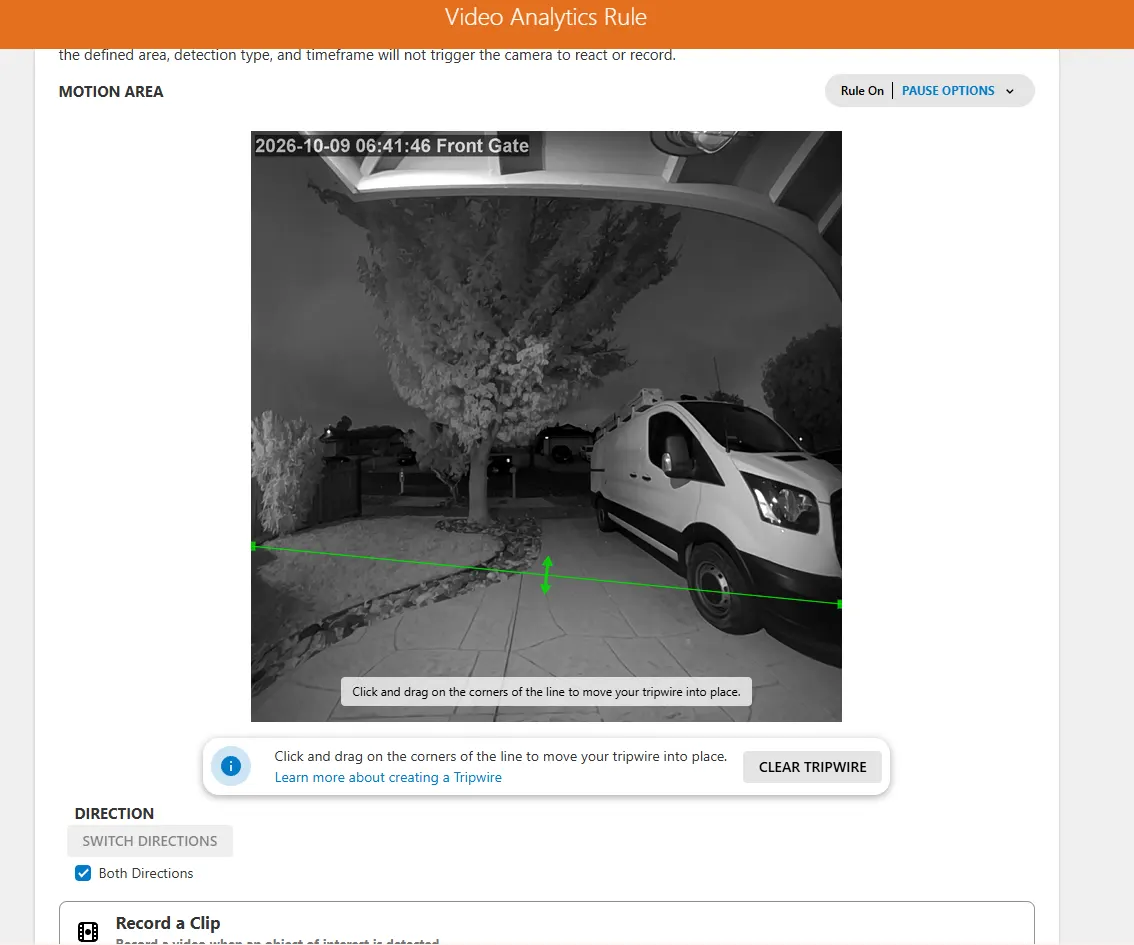This screenshot has width=1134, height=945.
Task: Click the Rule On status label
Action: pos(861,91)
